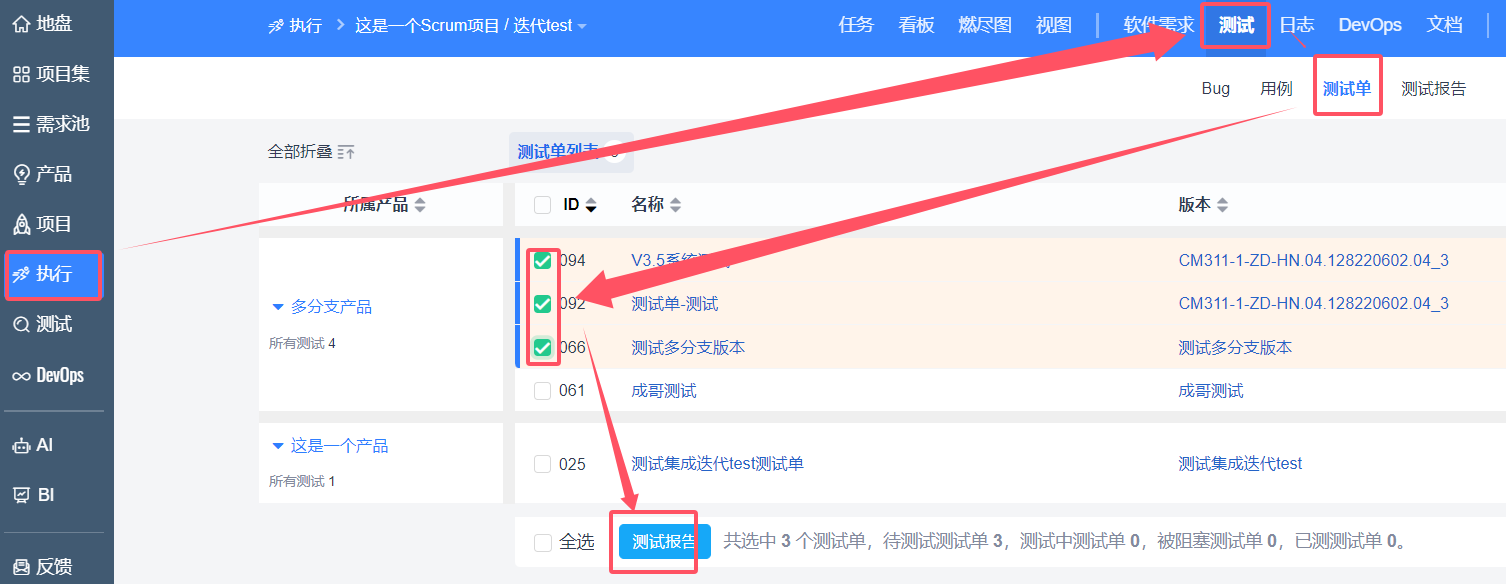Open the 测试集成迭代test version link
Image resolution: width=1506 pixels, height=584 pixels.
(x=1240, y=464)
